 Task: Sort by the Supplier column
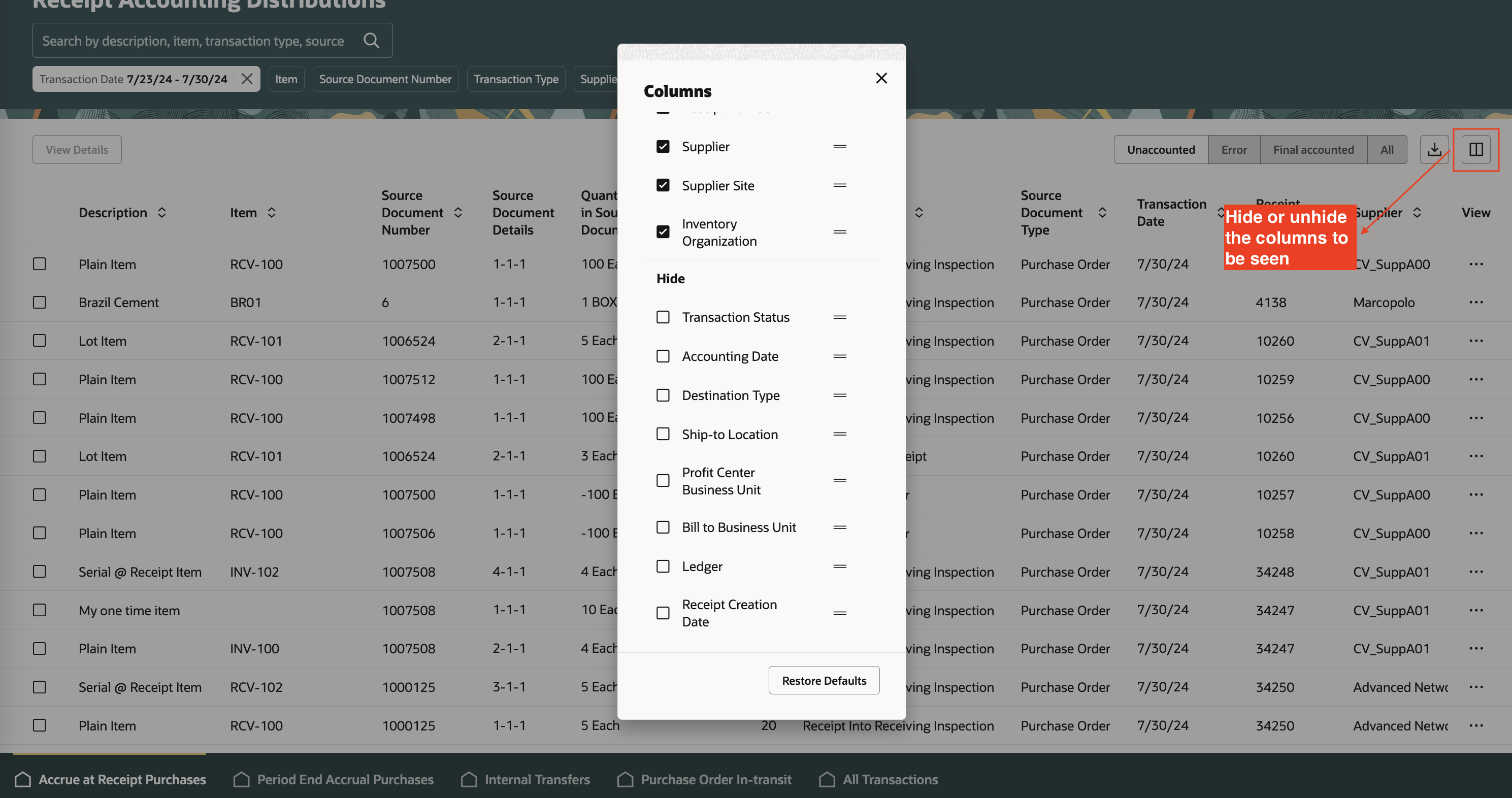coord(1417,213)
